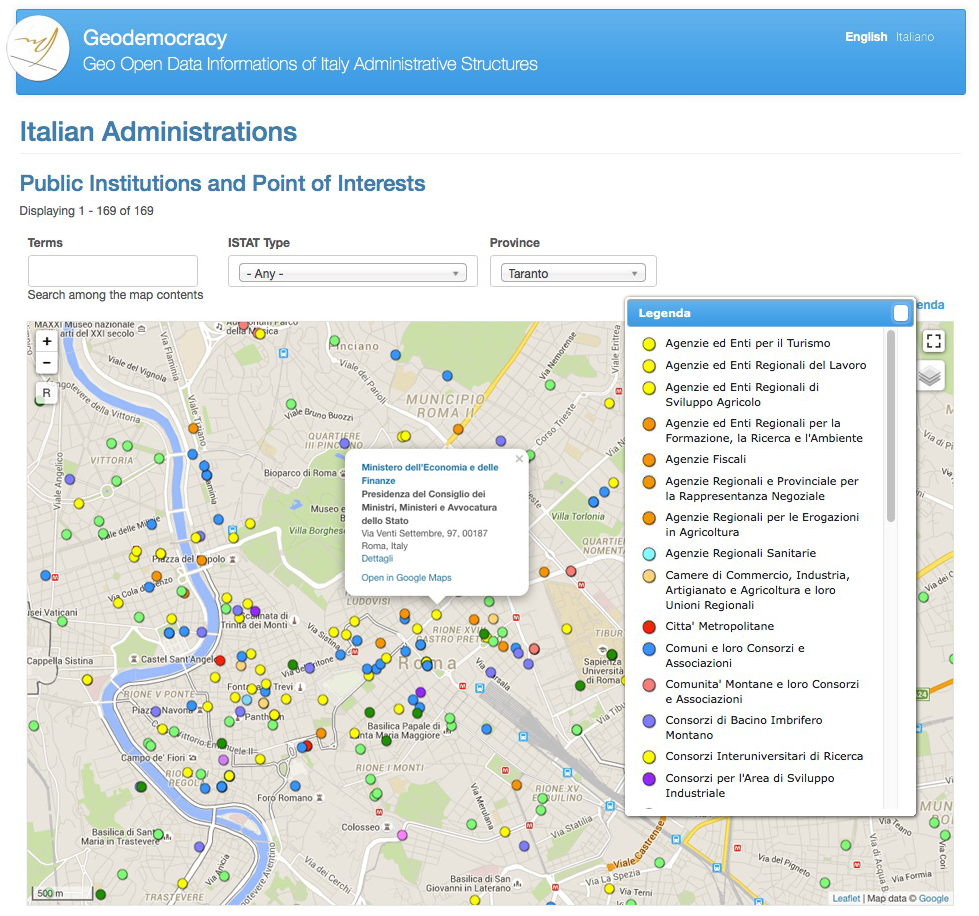Toggle map fullscreen mode
The image size is (979, 916).
(933, 341)
